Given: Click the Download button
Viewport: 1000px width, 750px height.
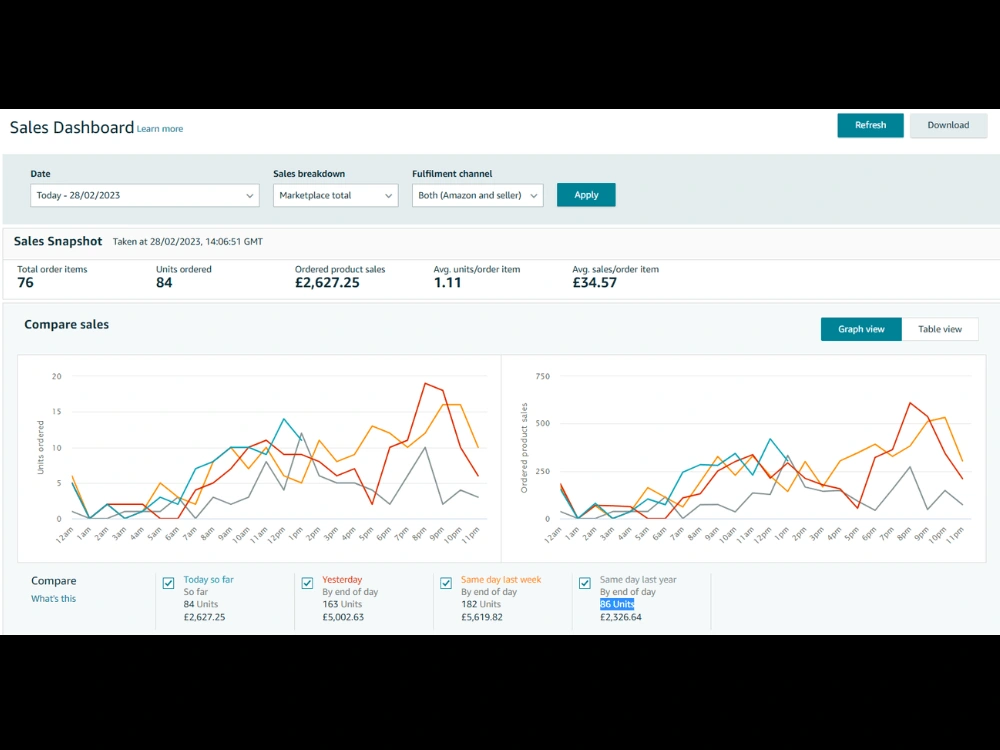Looking at the screenshot, I should click(x=948, y=125).
